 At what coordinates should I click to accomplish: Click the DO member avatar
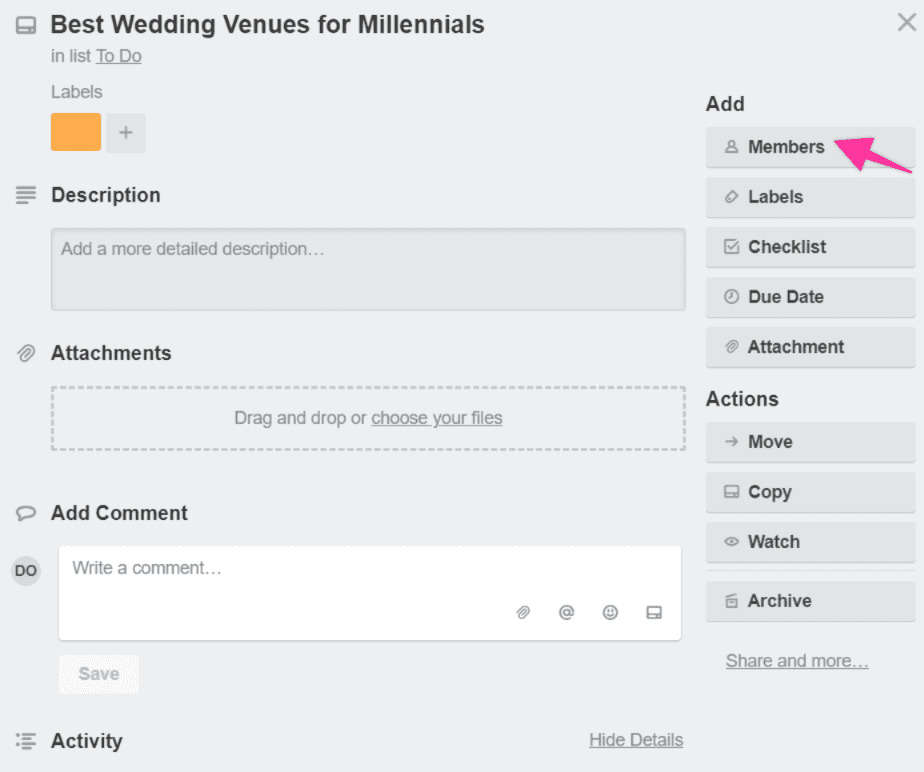26,570
